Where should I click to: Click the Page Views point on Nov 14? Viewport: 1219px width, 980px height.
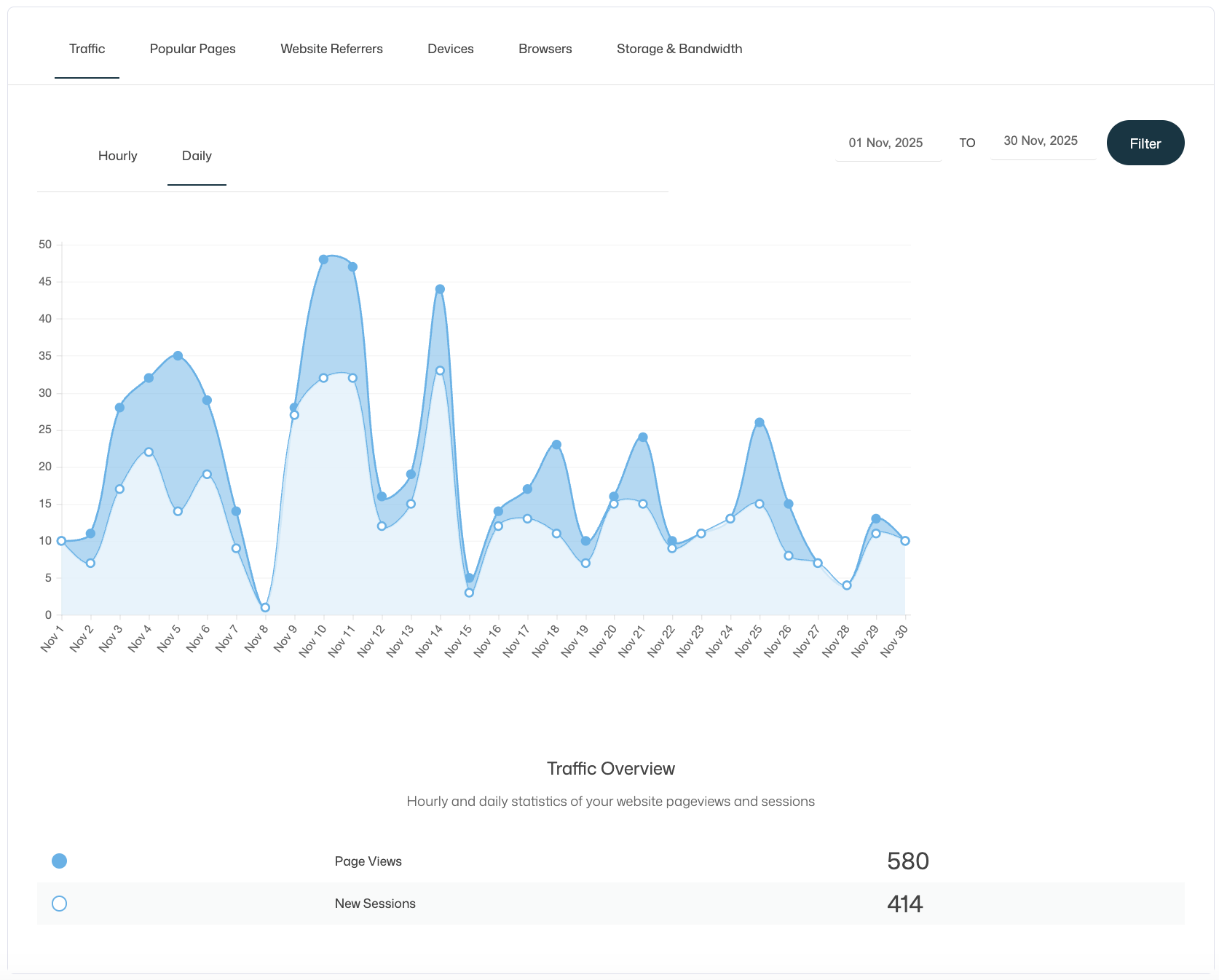(x=440, y=289)
